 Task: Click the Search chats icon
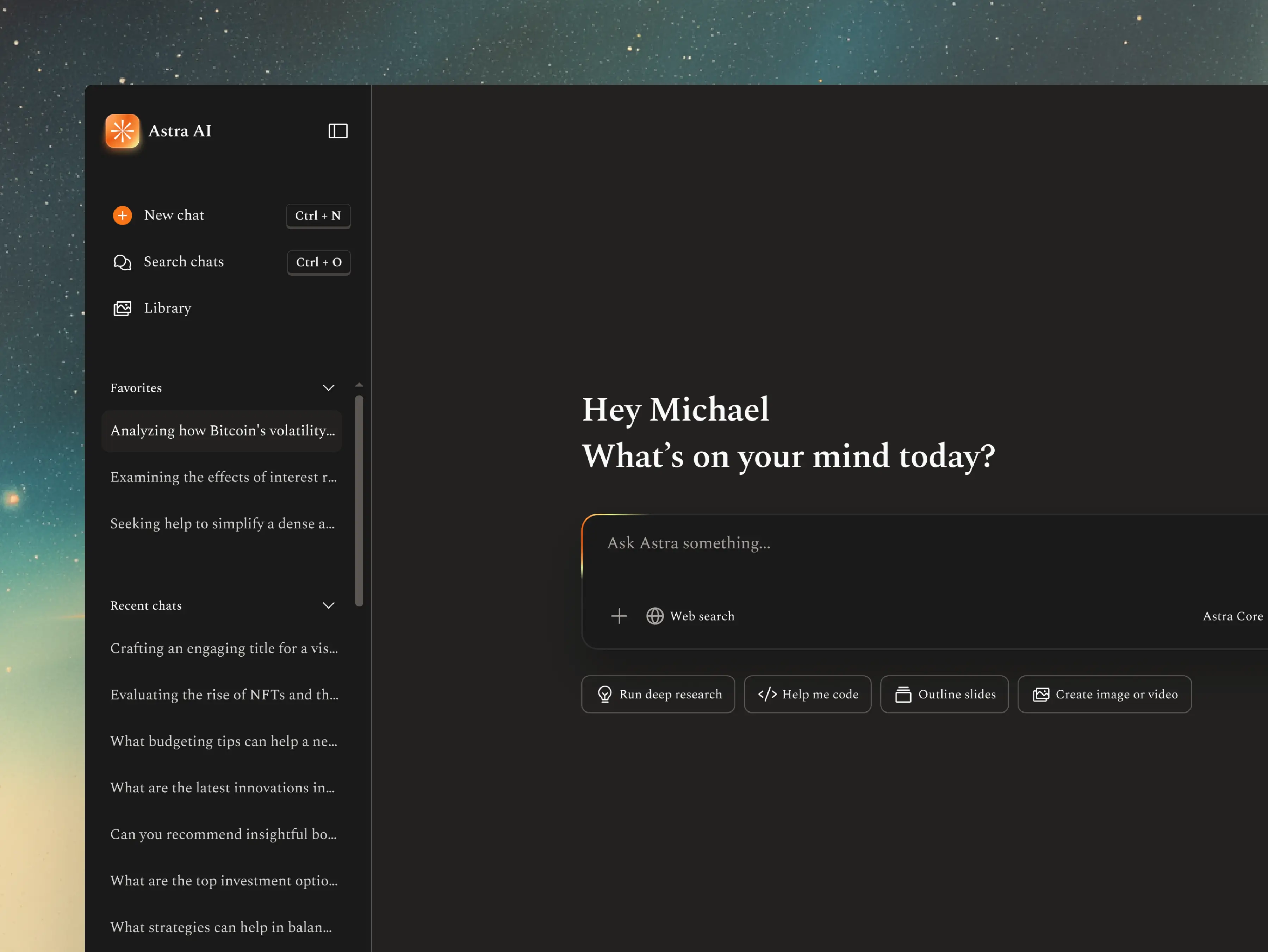pos(122,262)
